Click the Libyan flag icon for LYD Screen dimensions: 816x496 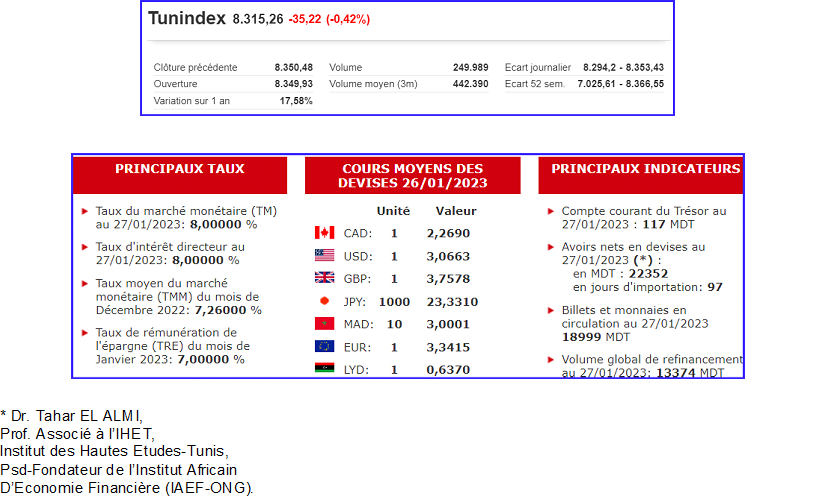pyautogui.click(x=324, y=369)
